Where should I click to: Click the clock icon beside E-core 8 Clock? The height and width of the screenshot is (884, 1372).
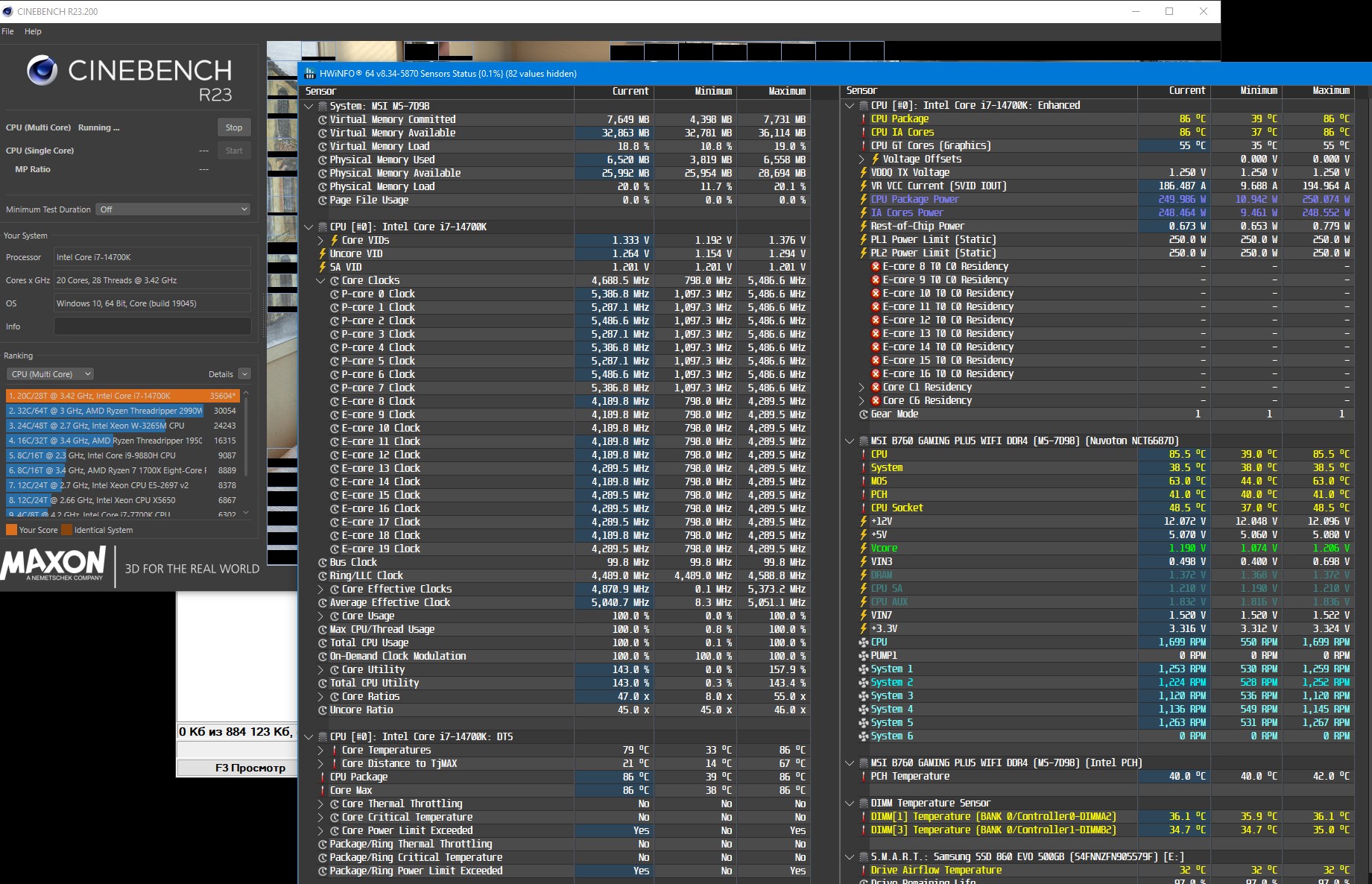pyautogui.click(x=335, y=402)
